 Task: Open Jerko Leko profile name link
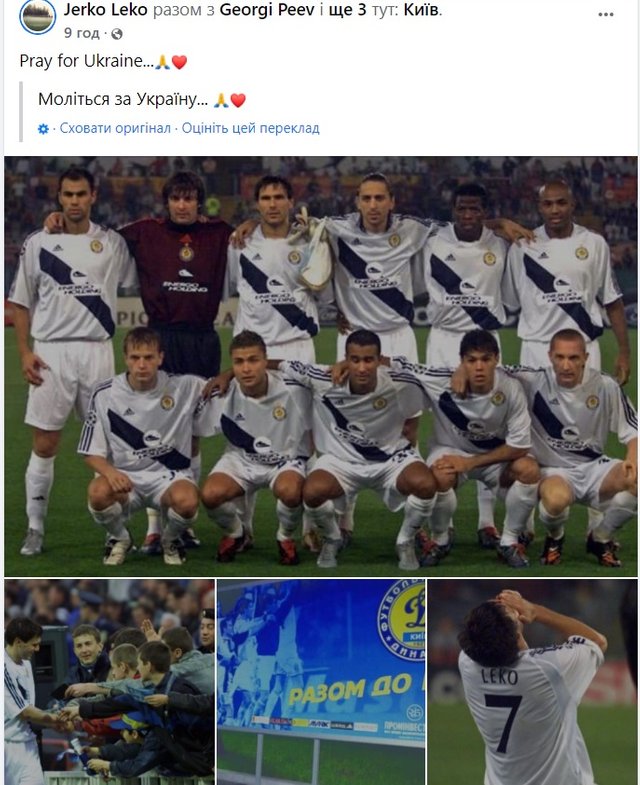pyautogui.click(x=105, y=10)
